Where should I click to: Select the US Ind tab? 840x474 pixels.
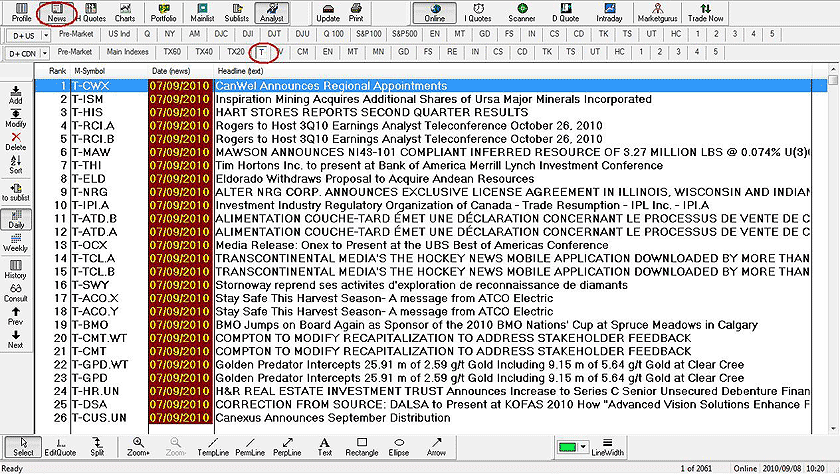(x=119, y=34)
